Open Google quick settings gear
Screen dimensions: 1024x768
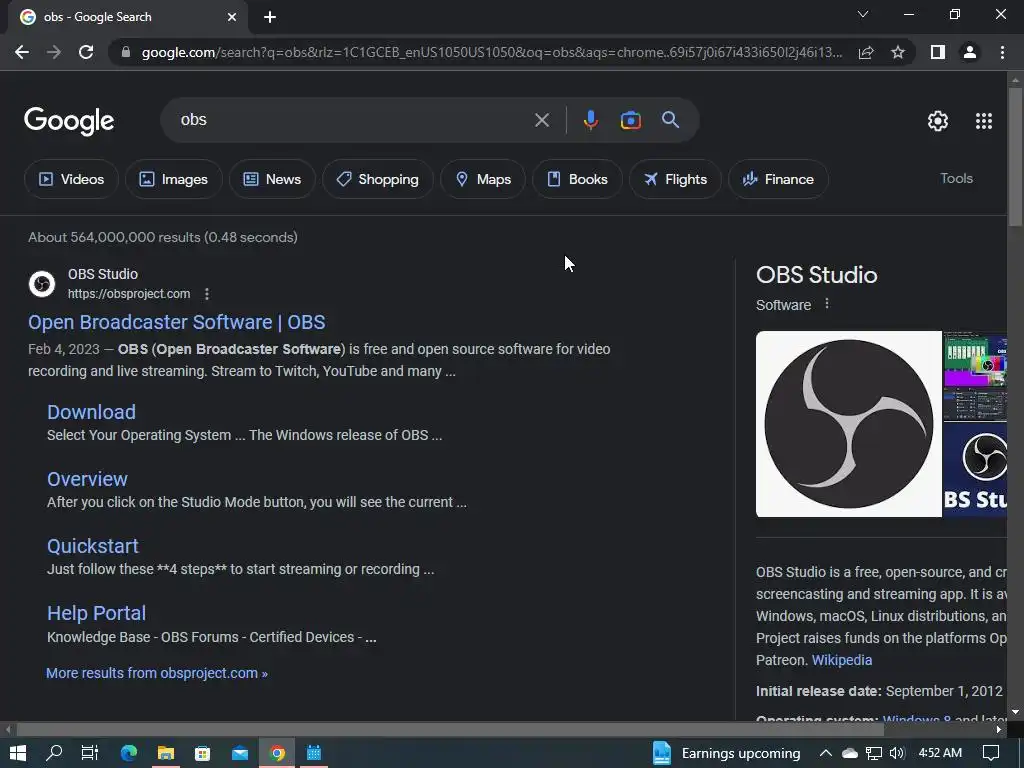click(x=938, y=121)
